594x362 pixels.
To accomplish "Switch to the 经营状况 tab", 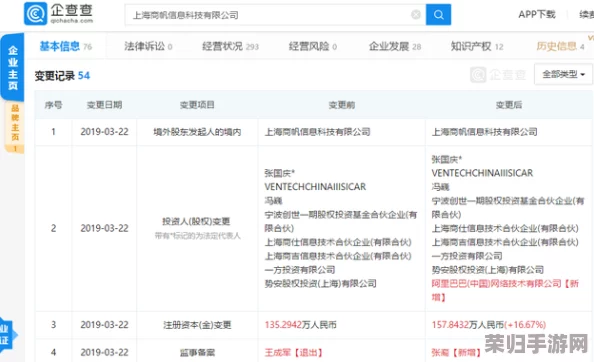I will (x=230, y=46).
